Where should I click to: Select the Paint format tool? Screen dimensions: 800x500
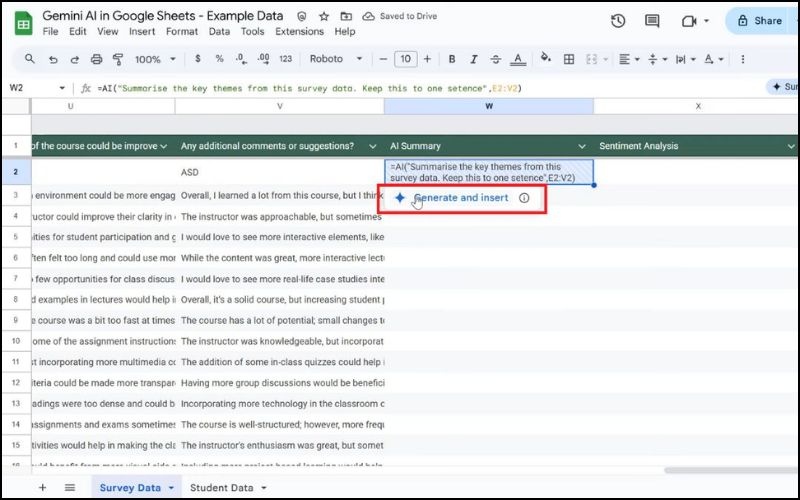pyautogui.click(x=117, y=60)
